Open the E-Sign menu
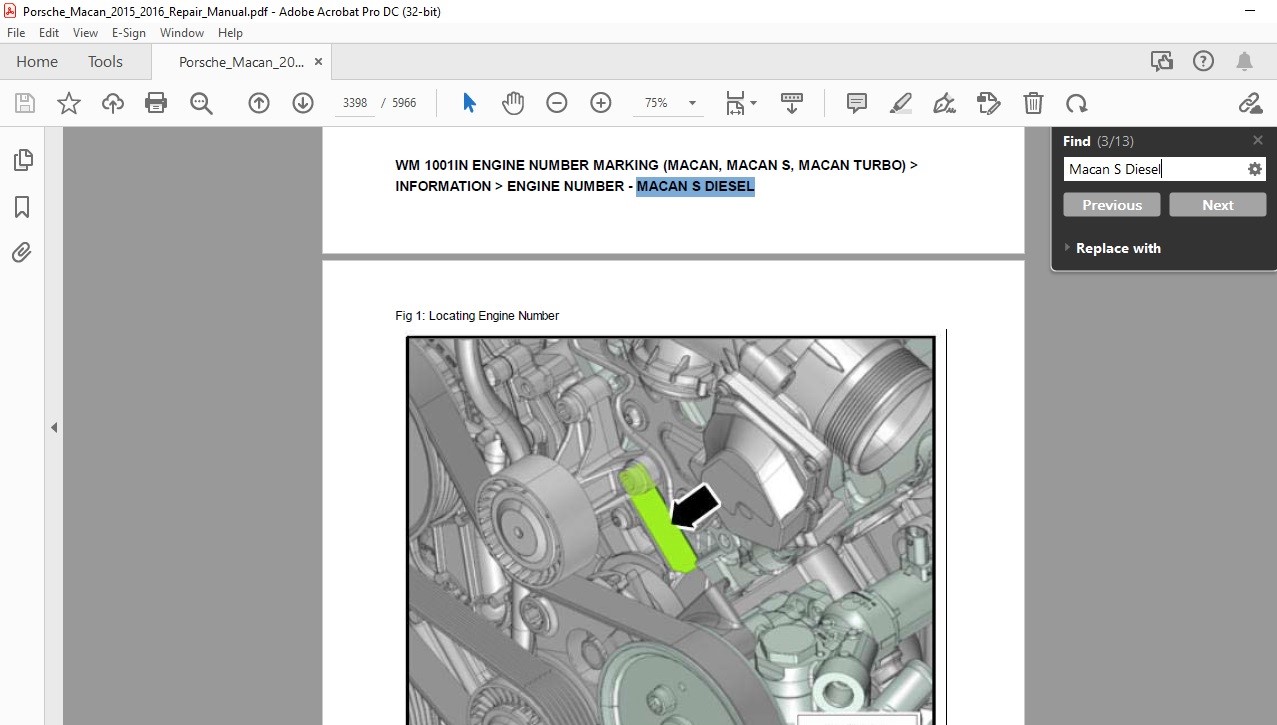The width and height of the screenshot is (1277, 725). coord(129,33)
